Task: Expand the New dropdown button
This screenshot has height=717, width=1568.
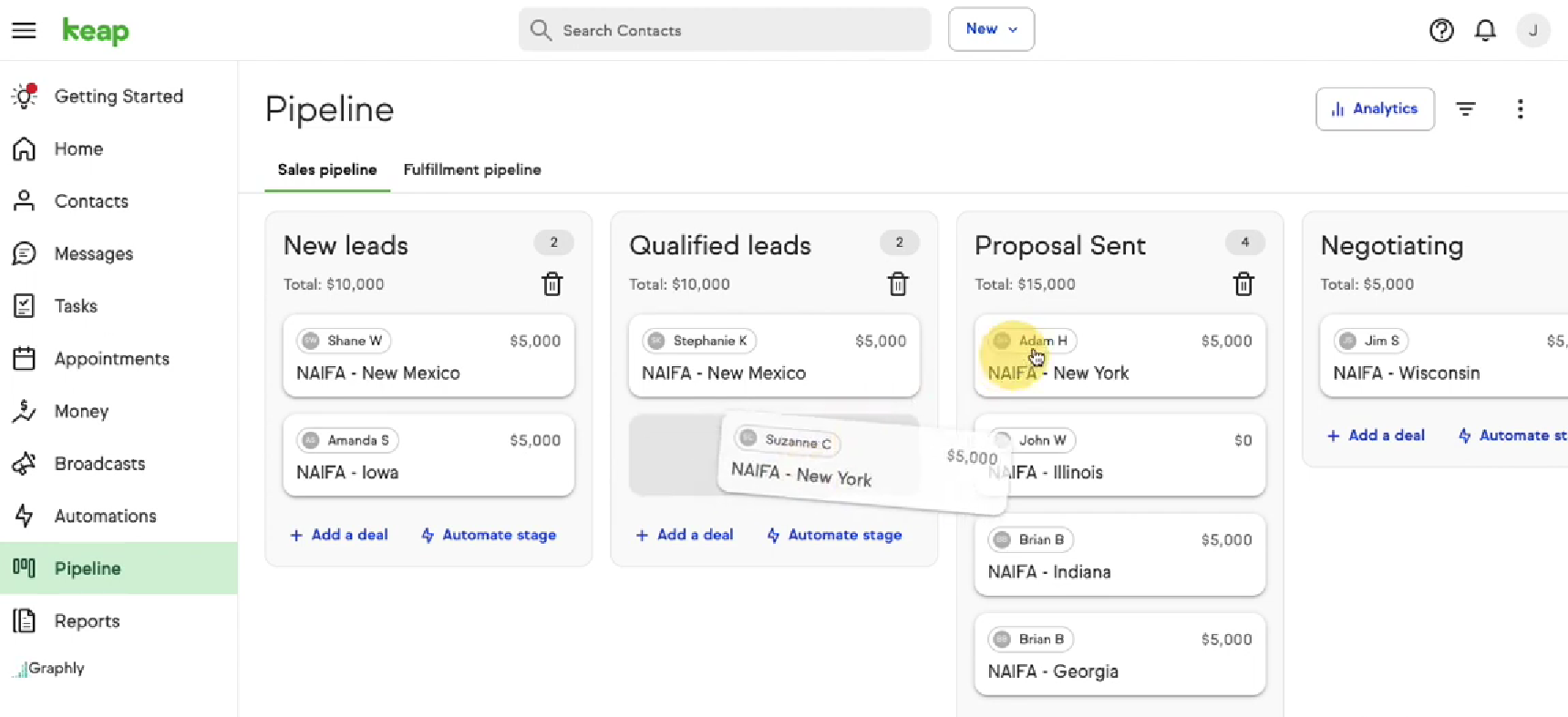Action: pos(991,29)
